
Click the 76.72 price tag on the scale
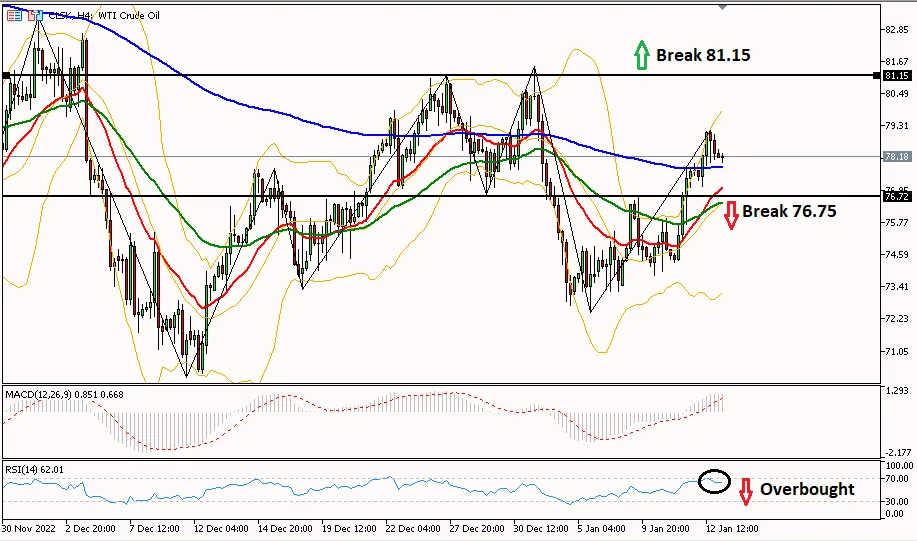896,197
